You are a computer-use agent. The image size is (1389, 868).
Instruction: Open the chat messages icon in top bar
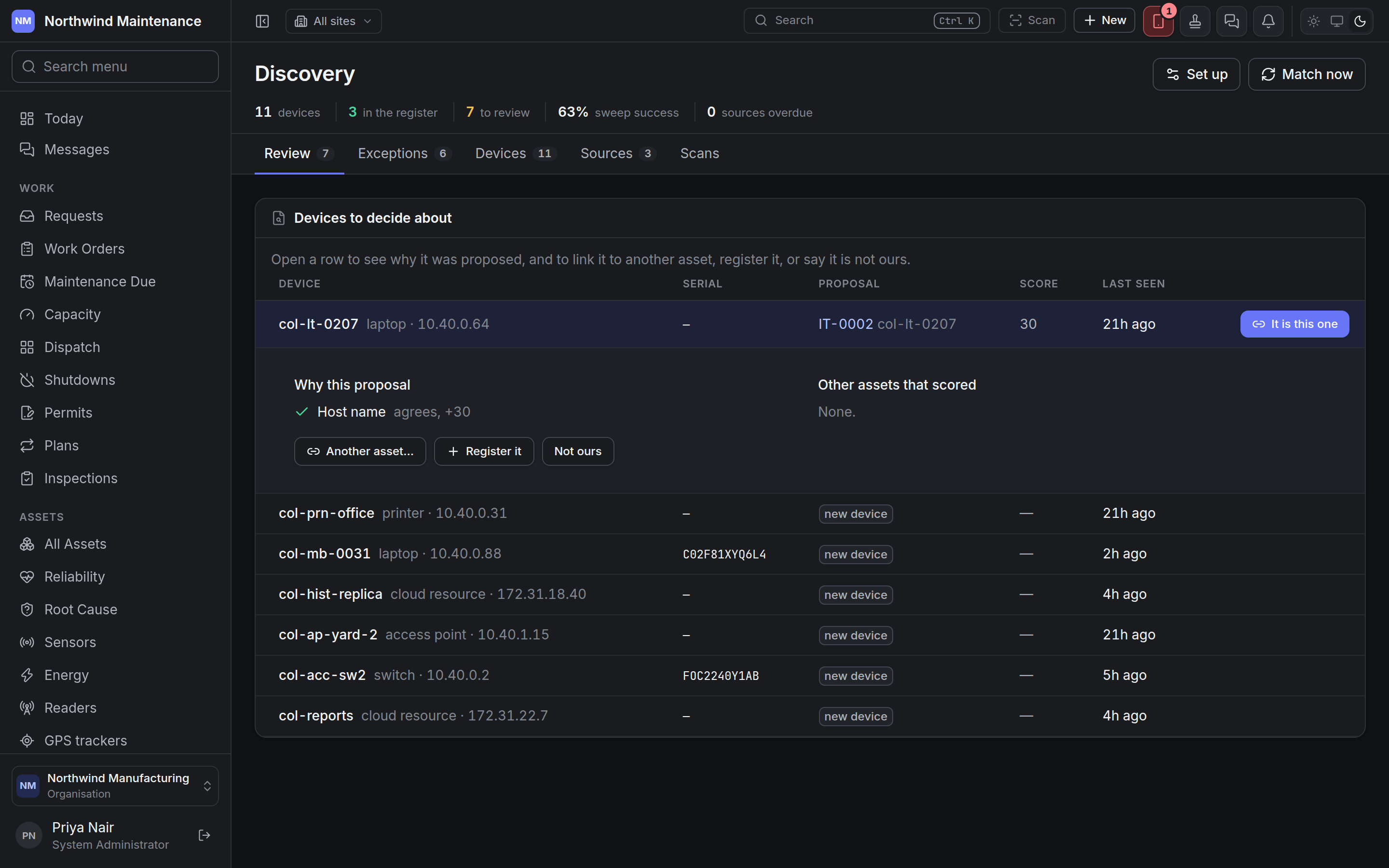[1232, 21]
